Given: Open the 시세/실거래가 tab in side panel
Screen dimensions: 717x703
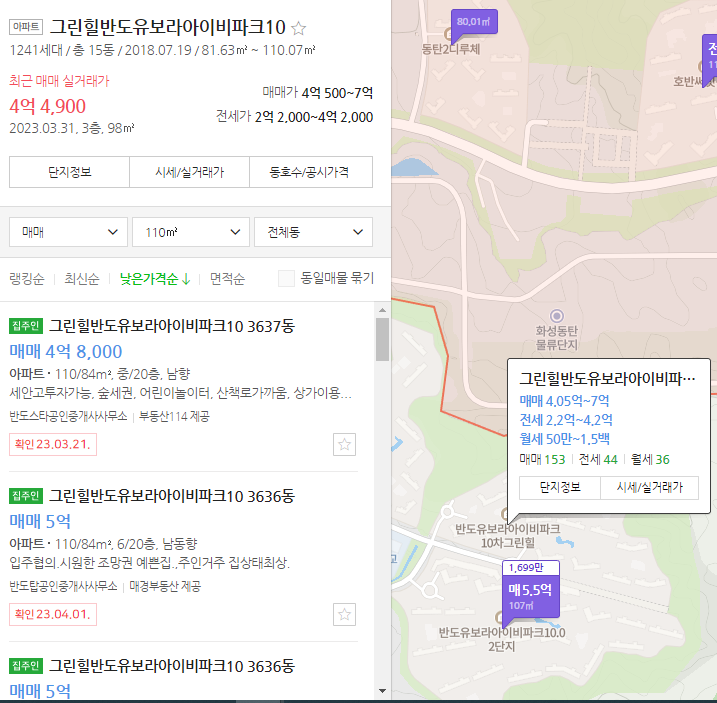Looking at the screenshot, I should click(189, 172).
